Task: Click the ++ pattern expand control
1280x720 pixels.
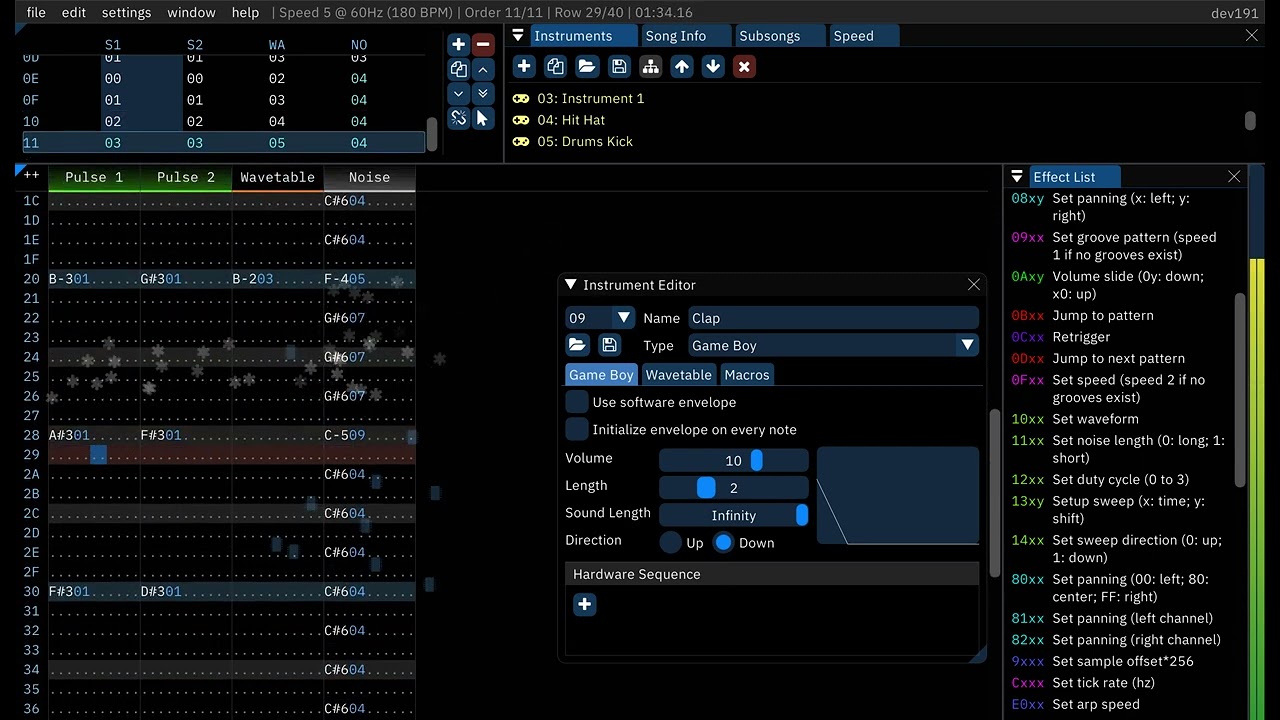Action: pos(31,174)
